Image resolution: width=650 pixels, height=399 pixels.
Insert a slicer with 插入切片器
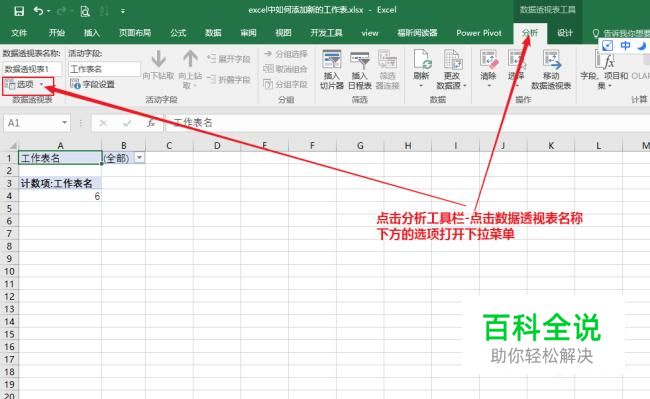[x=332, y=69]
